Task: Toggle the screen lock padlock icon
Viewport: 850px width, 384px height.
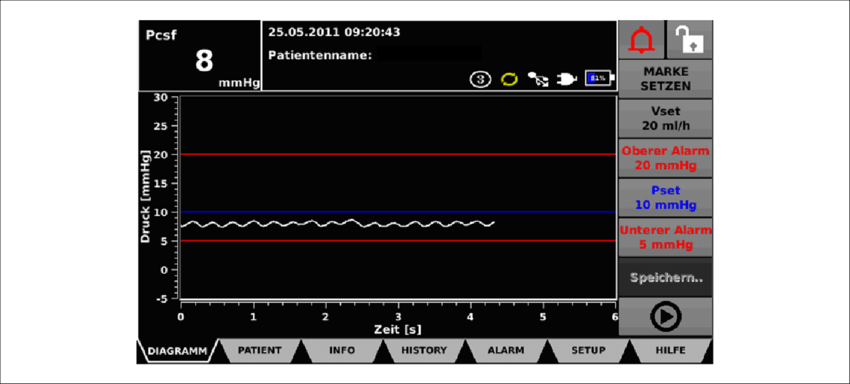Action: tap(689, 40)
